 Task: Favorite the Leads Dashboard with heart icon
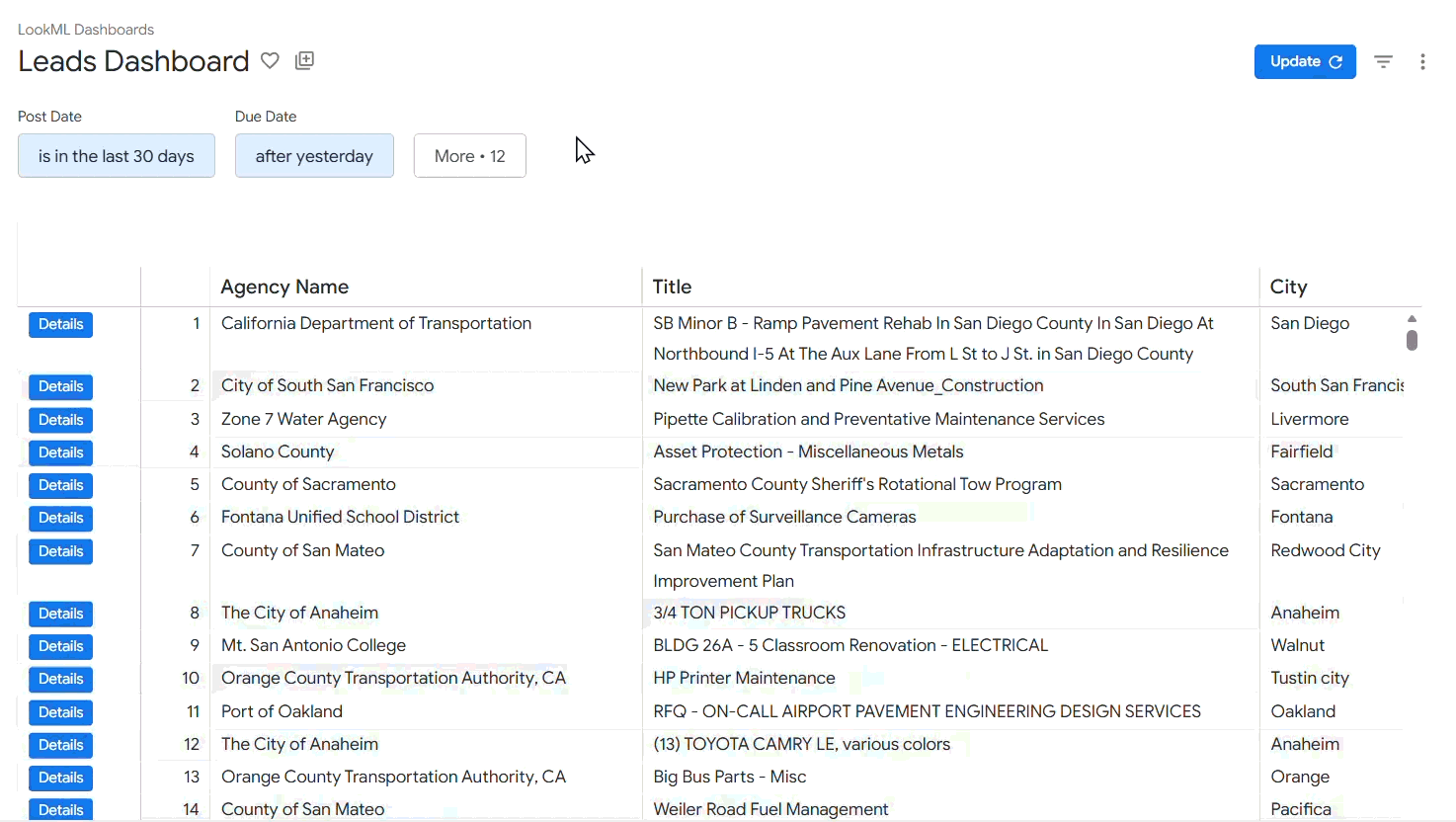coord(270,61)
